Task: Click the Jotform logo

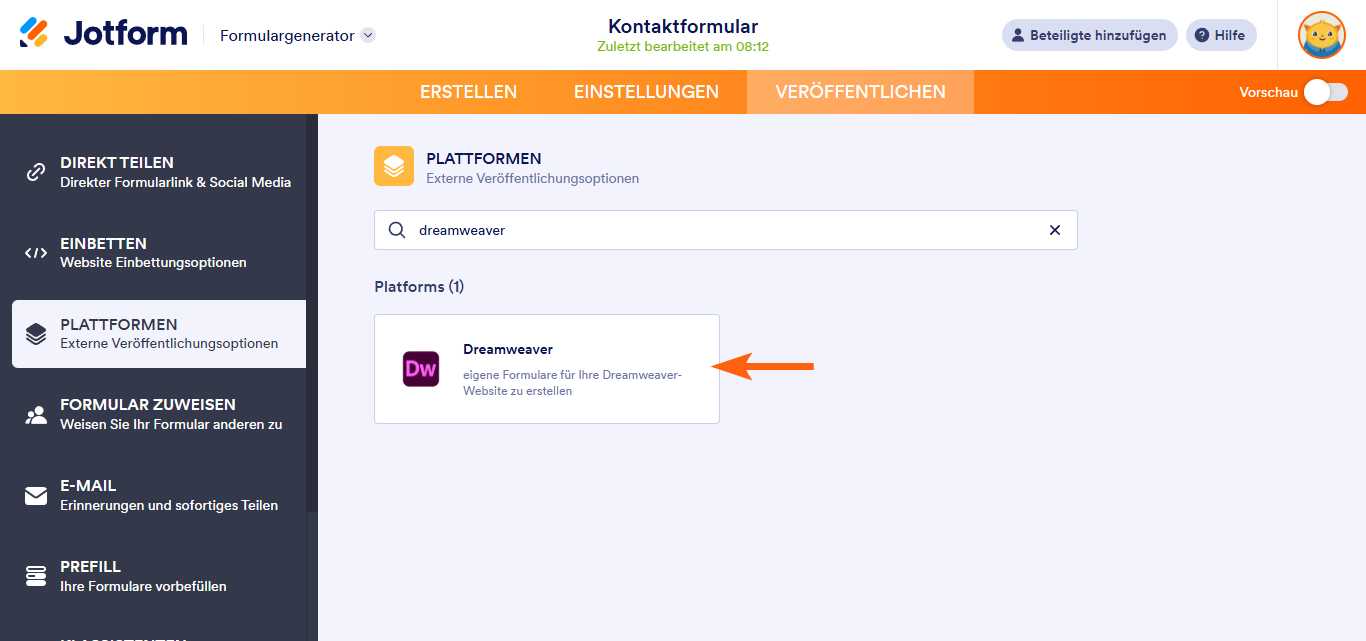Action: [x=103, y=34]
